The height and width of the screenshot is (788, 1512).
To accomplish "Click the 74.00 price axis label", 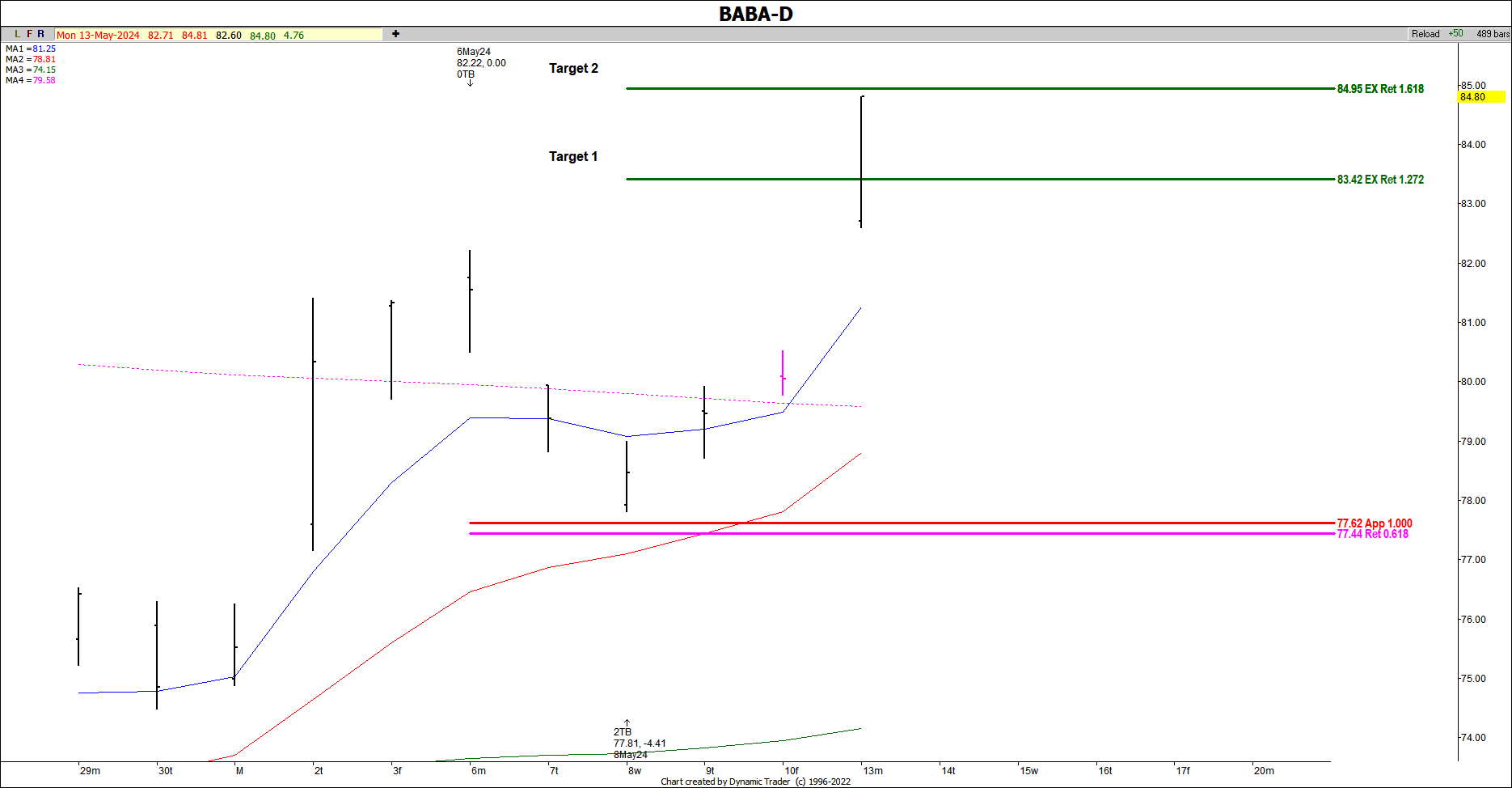I will tap(1473, 738).
